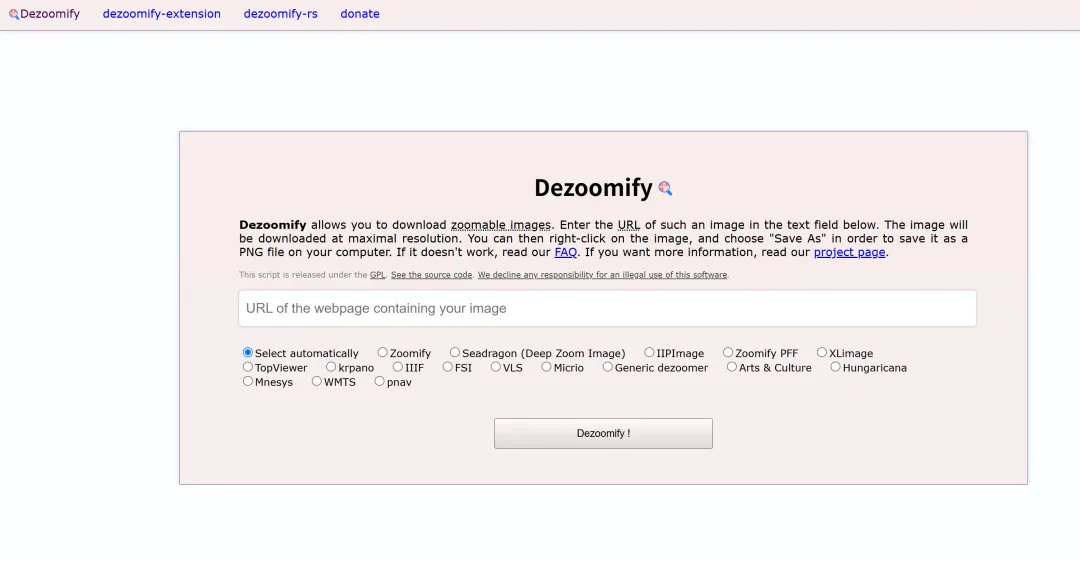Select the IIIF radio button
The width and height of the screenshot is (1080, 561).
pyautogui.click(x=397, y=367)
